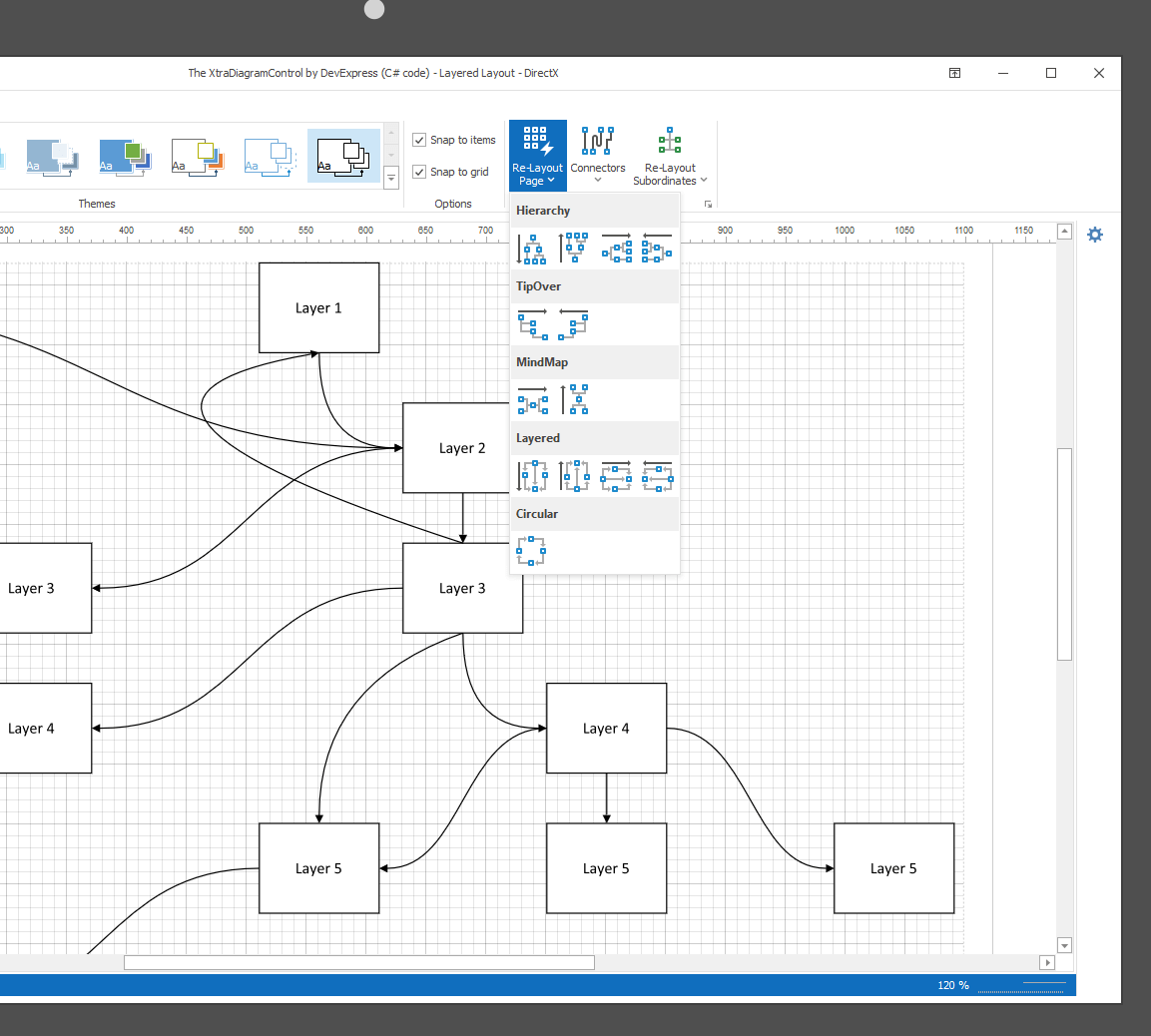Open the Re-Layout Subordinates dropdown
The image size is (1151, 1036).
tap(670, 156)
